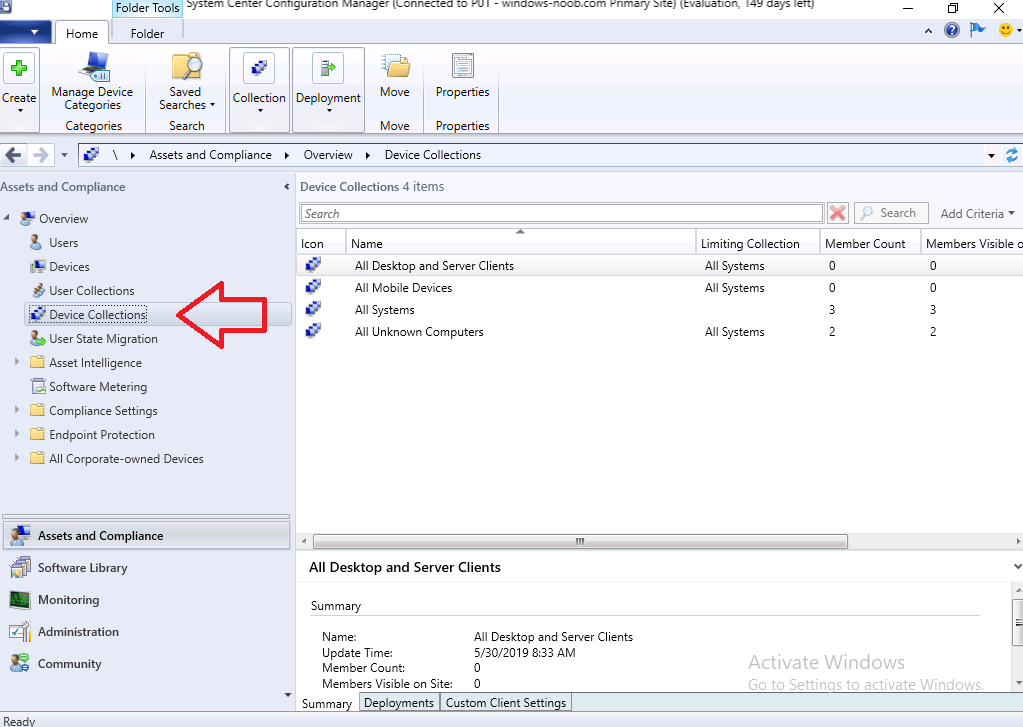The image size is (1023, 727).
Task: Open the Summary details tab
Action: [327, 704]
